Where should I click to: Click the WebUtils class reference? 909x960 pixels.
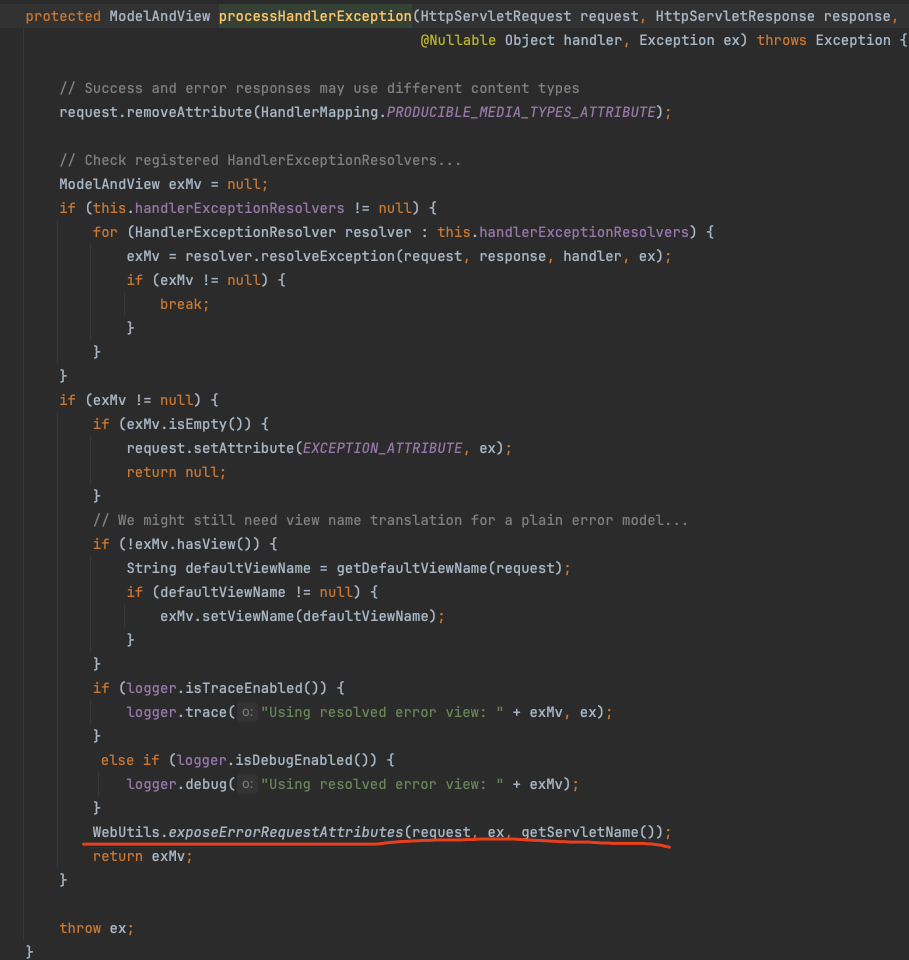(x=126, y=832)
